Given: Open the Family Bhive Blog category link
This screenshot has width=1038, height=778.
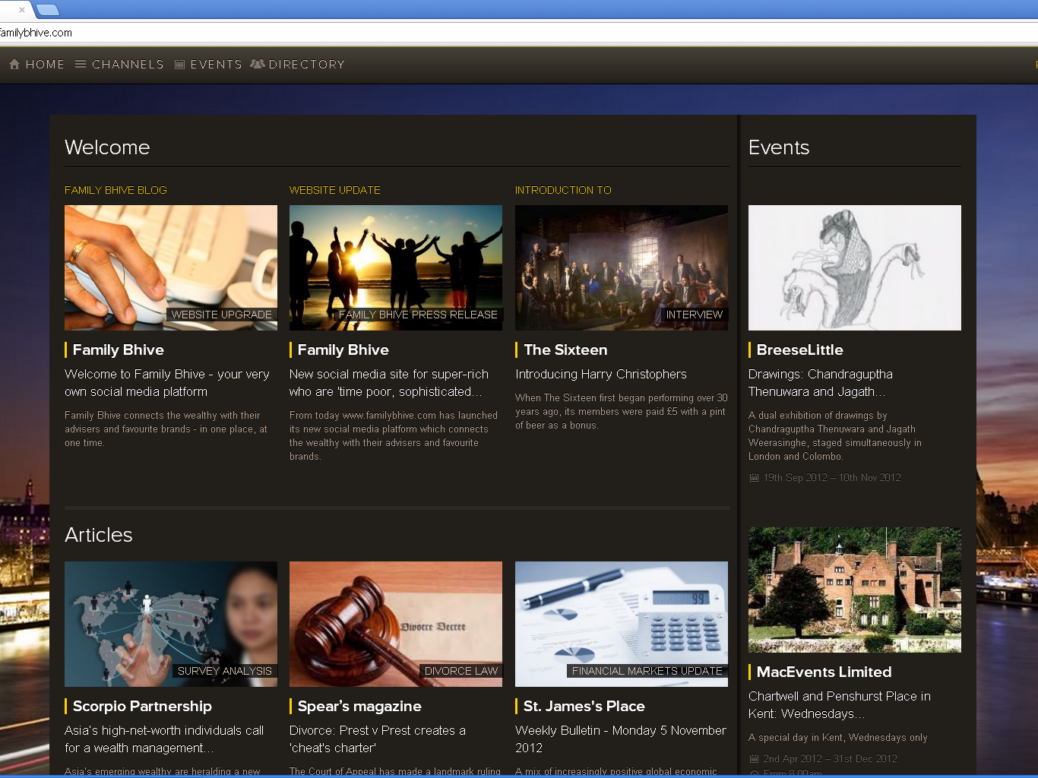Looking at the screenshot, I should click(116, 190).
